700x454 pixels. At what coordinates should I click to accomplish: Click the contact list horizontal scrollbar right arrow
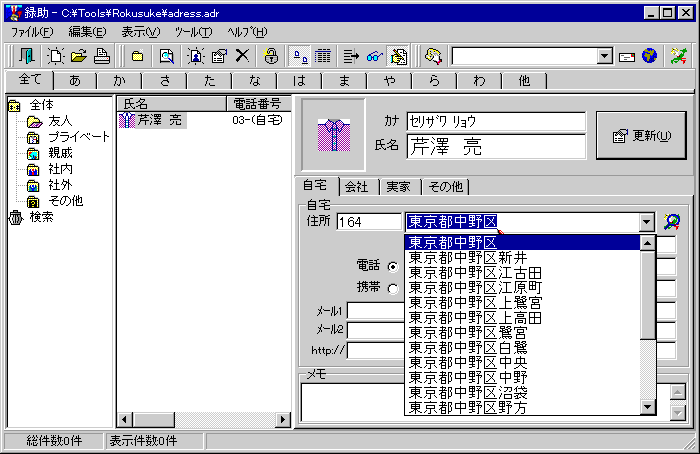pos(283,420)
